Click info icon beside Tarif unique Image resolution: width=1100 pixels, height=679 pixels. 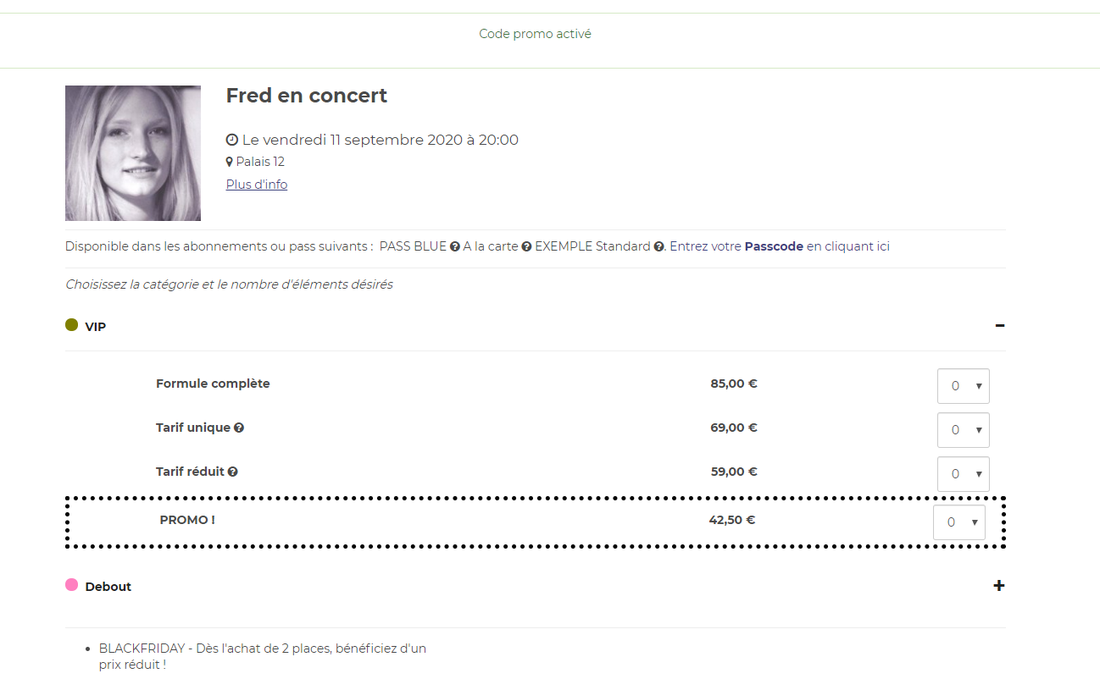(x=239, y=428)
